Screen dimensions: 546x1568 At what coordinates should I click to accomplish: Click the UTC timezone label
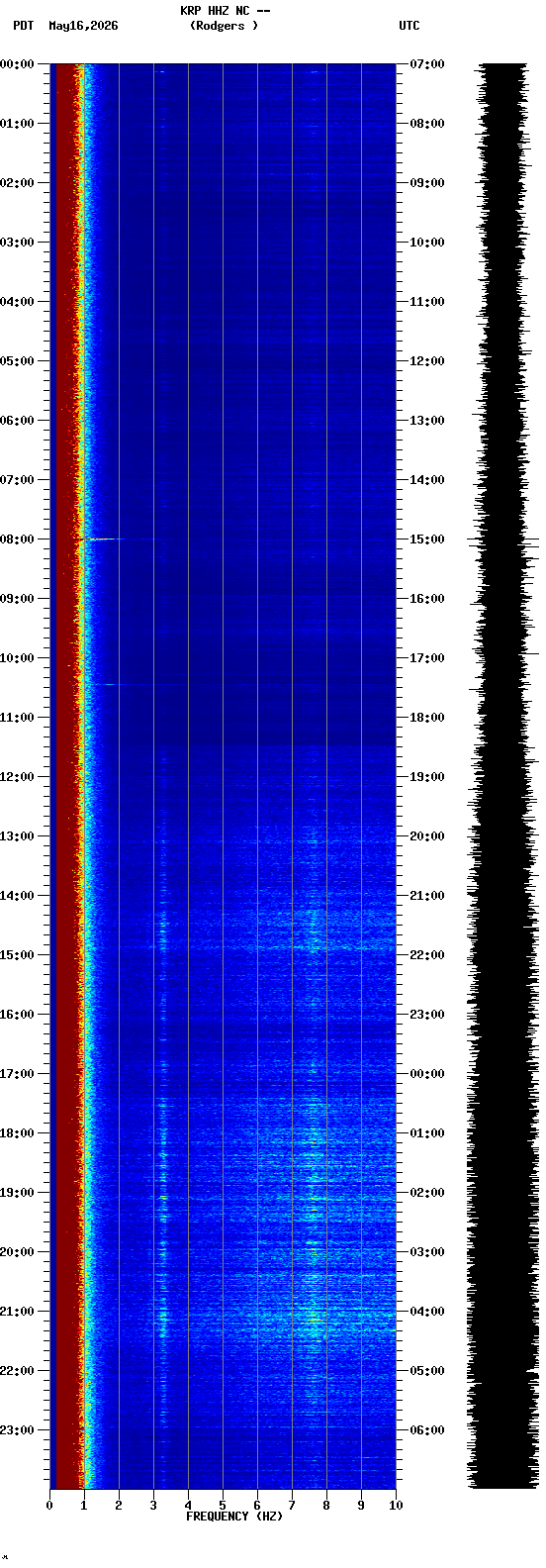[409, 26]
